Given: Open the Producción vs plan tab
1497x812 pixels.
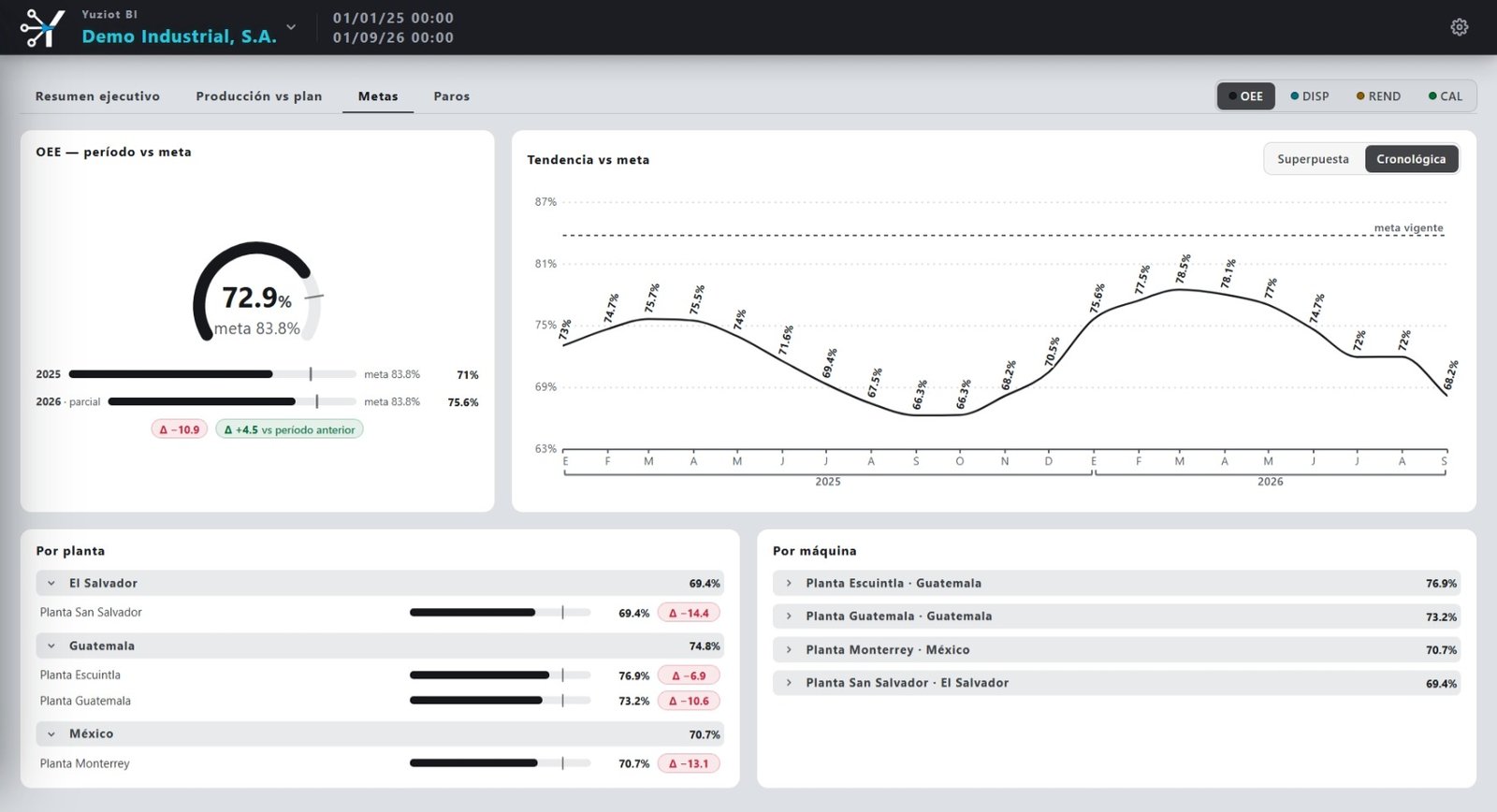Looking at the screenshot, I should point(259,96).
